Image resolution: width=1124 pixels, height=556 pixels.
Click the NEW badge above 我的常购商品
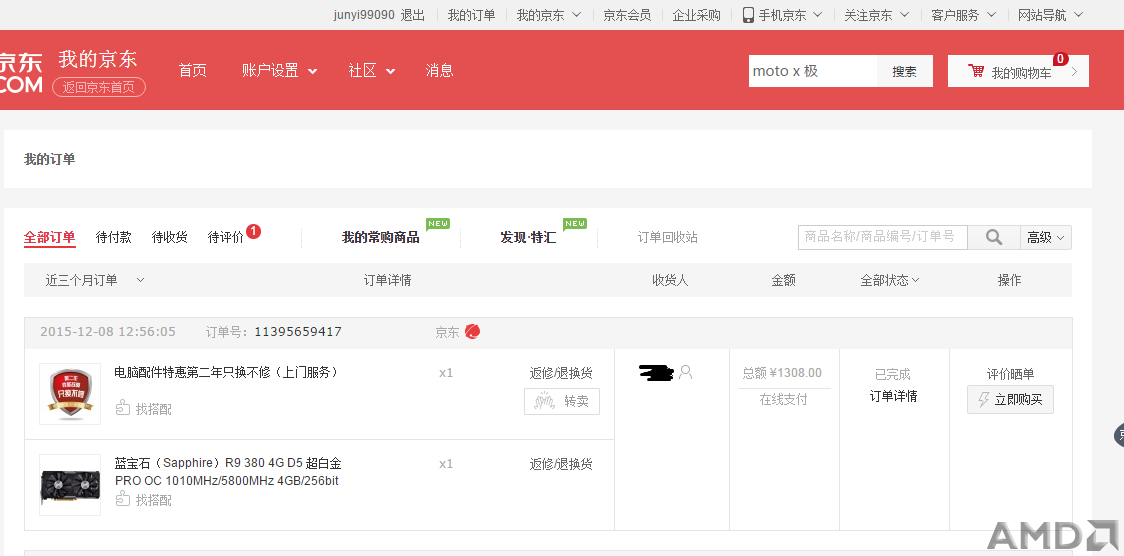pyautogui.click(x=438, y=224)
